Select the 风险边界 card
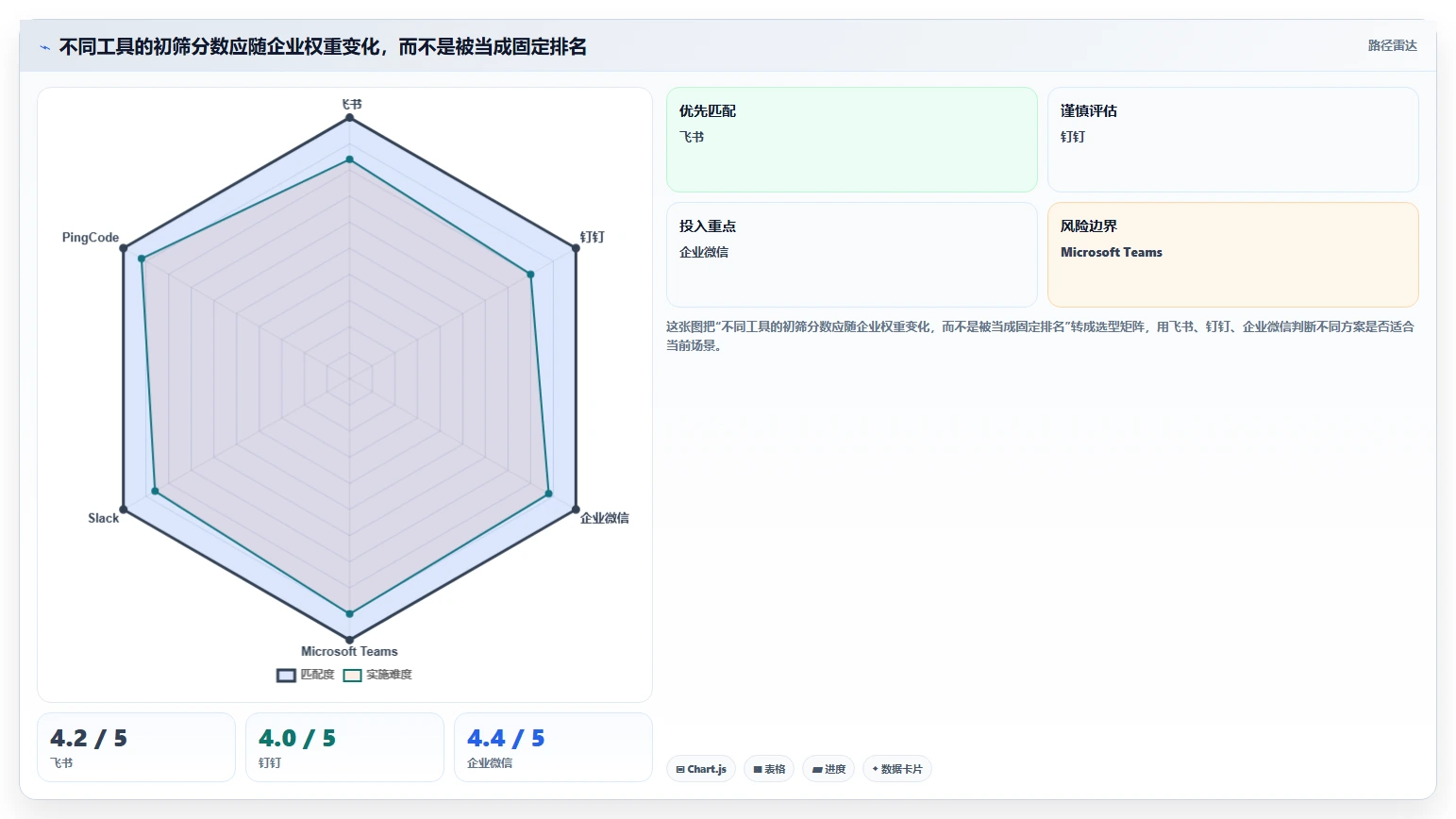Viewport: 1456px width, 819px height. (x=1233, y=255)
